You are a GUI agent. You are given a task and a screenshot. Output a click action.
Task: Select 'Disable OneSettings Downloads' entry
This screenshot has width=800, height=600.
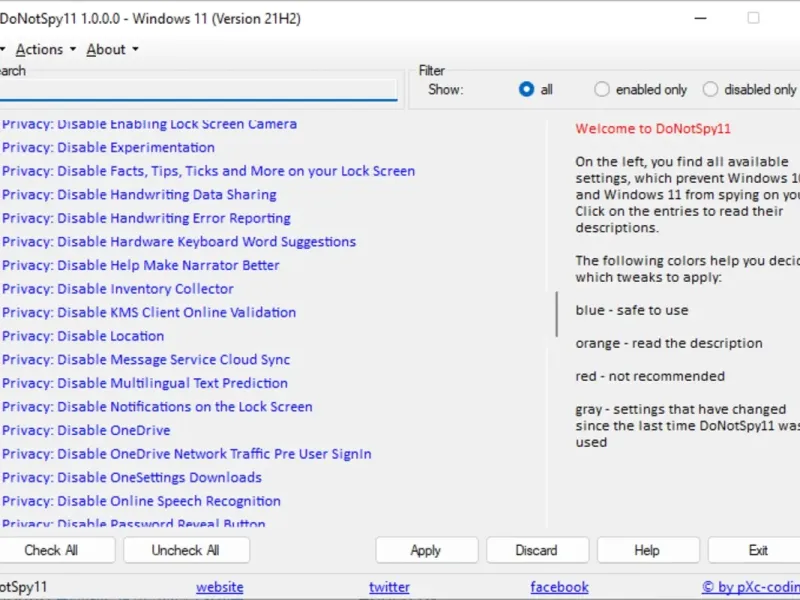pyautogui.click(x=132, y=477)
